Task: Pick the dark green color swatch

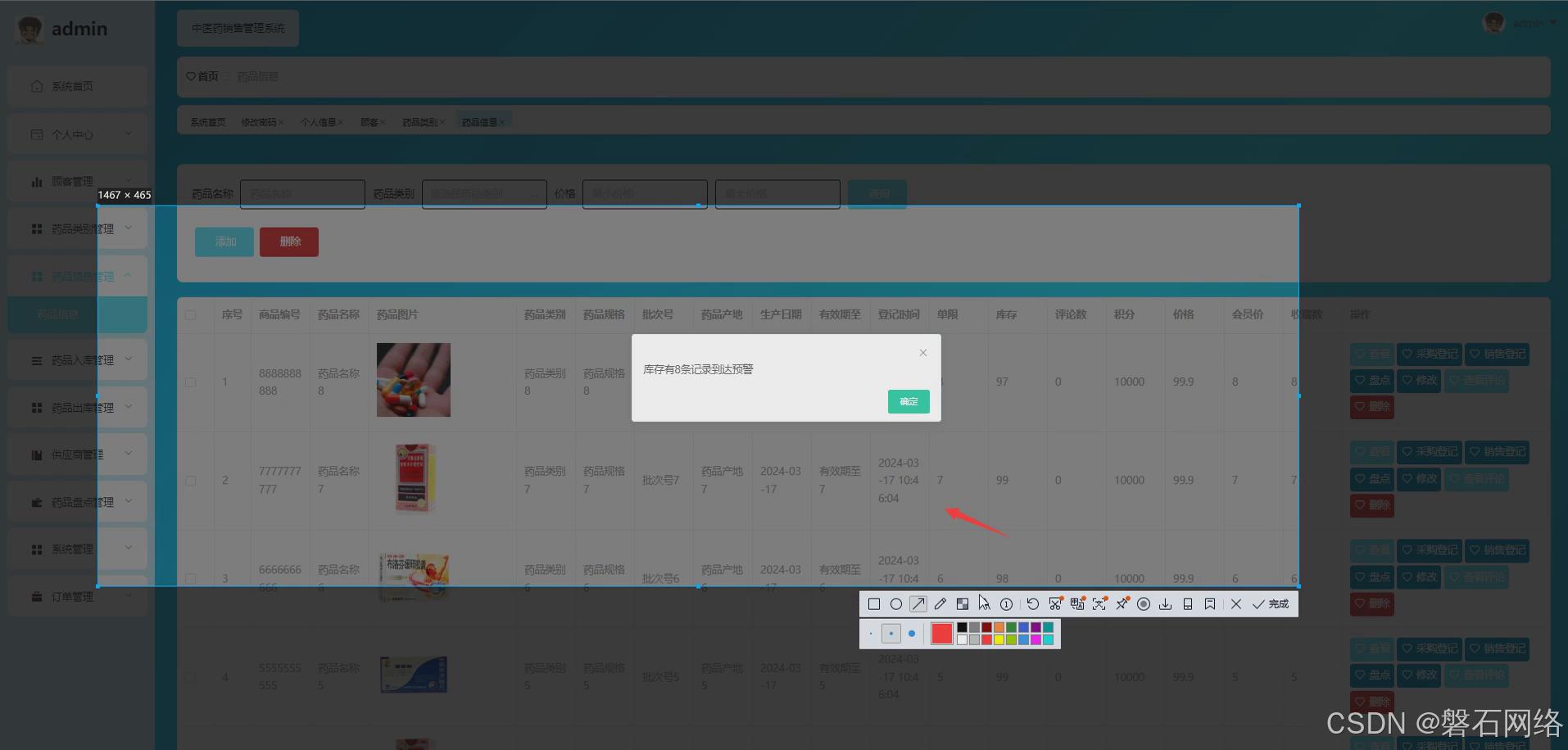Action: (1012, 627)
